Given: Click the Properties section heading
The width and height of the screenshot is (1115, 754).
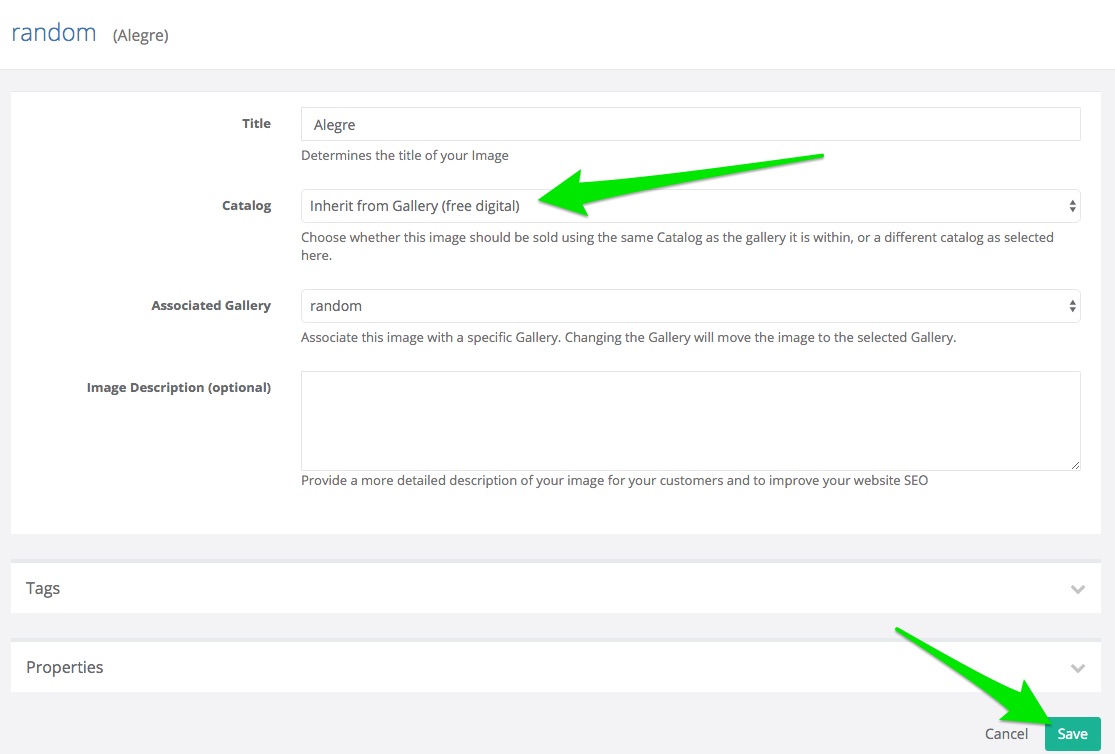Looking at the screenshot, I should (65, 667).
